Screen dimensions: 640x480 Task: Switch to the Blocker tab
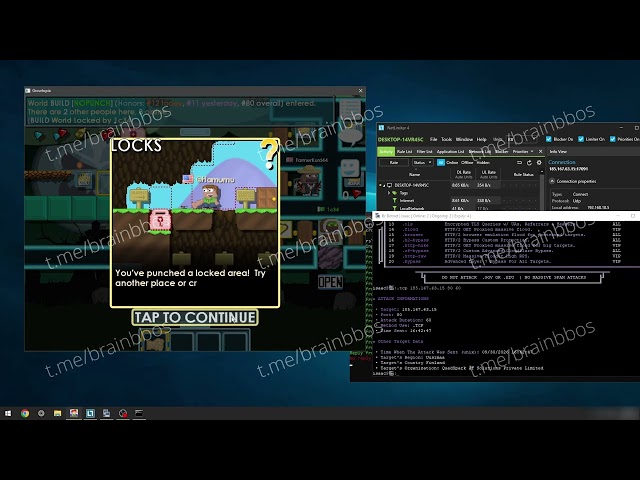pyautogui.click(x=502, y=151)
